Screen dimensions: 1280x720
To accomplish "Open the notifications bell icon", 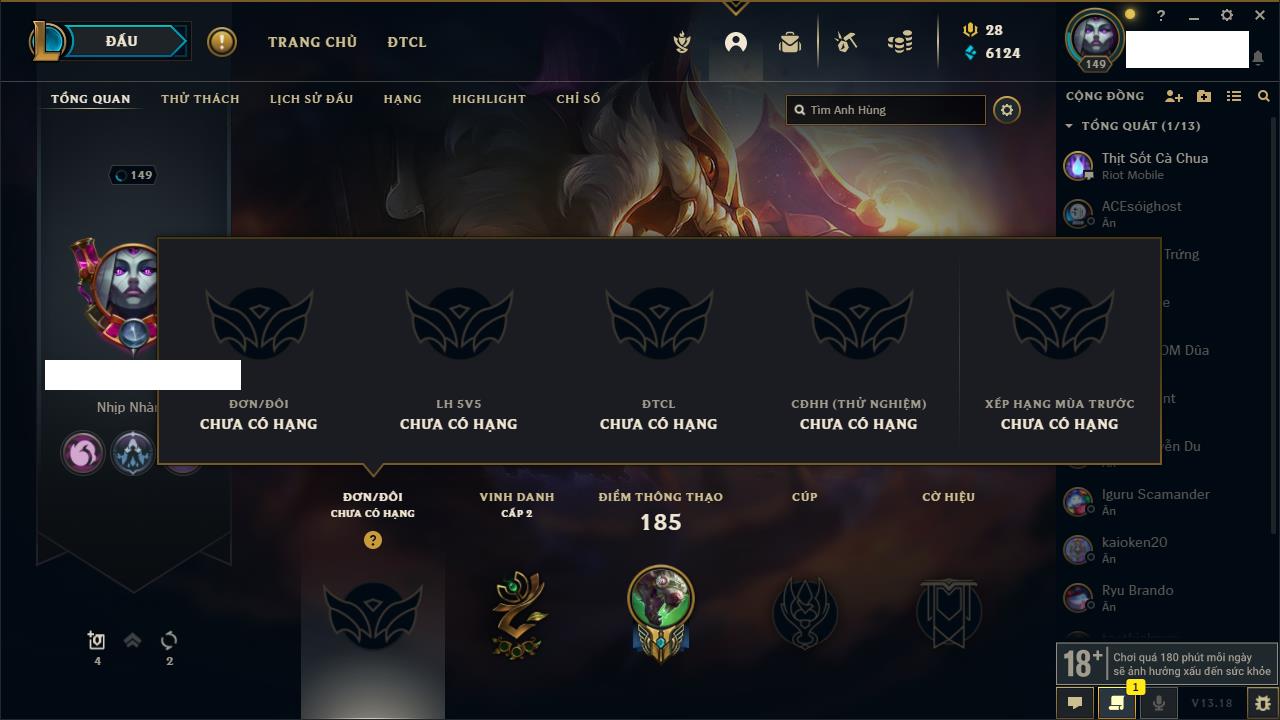I will (x=1257, y=59).
